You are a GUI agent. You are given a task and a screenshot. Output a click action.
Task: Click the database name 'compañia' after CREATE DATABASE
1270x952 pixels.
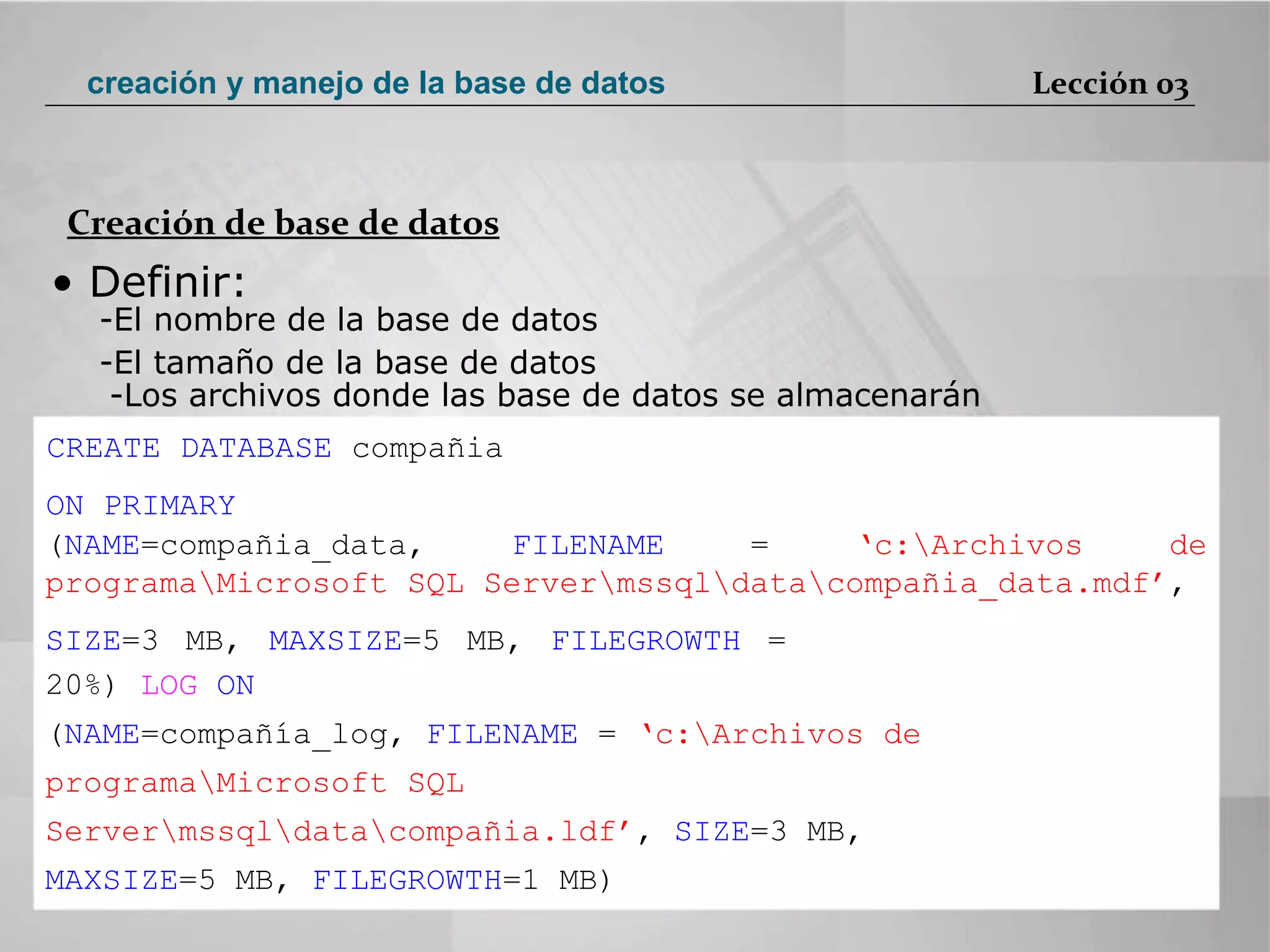[x=427, y=449]
